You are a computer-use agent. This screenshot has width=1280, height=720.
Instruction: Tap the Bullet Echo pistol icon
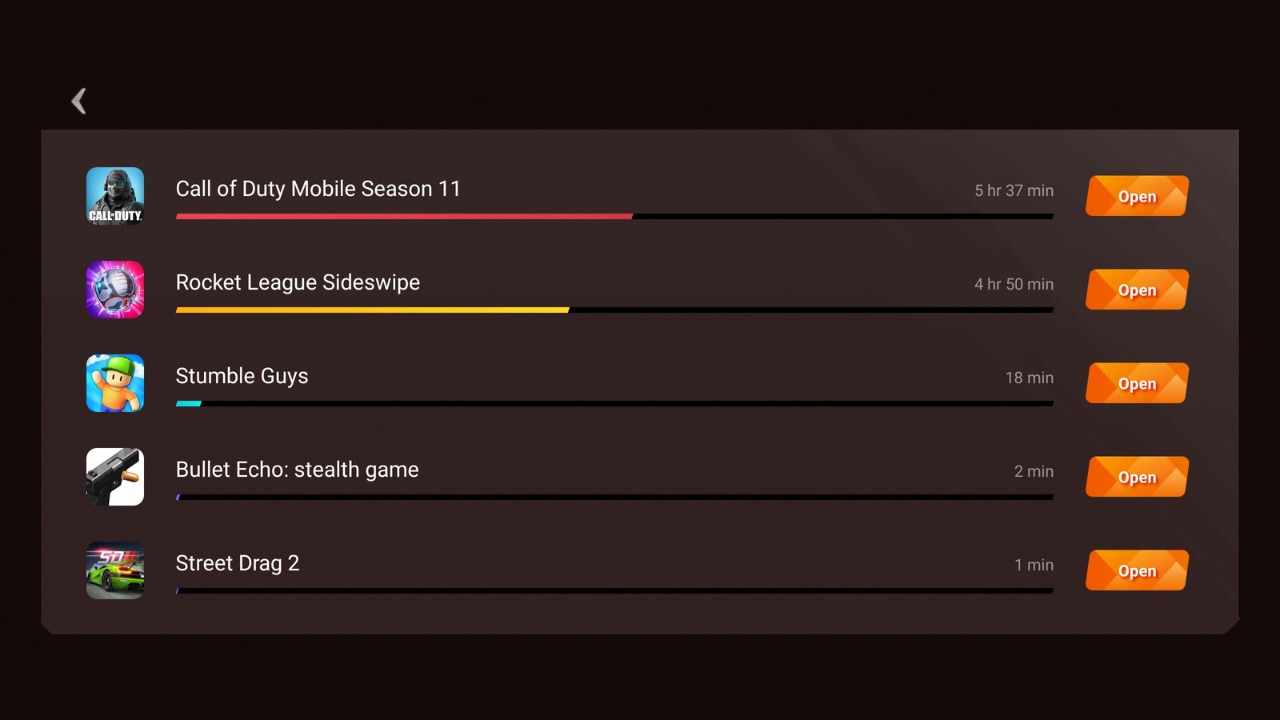115,477
